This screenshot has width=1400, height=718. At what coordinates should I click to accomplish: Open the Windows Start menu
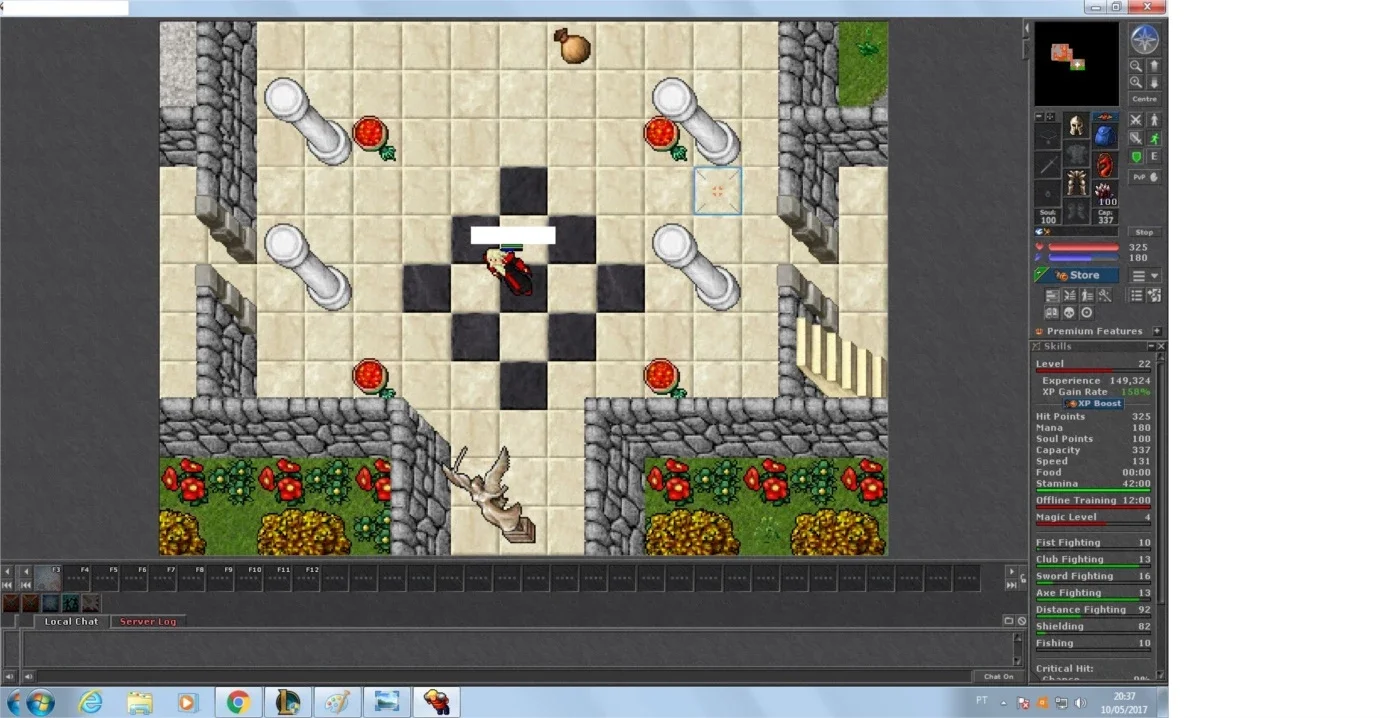click(41, 702)
